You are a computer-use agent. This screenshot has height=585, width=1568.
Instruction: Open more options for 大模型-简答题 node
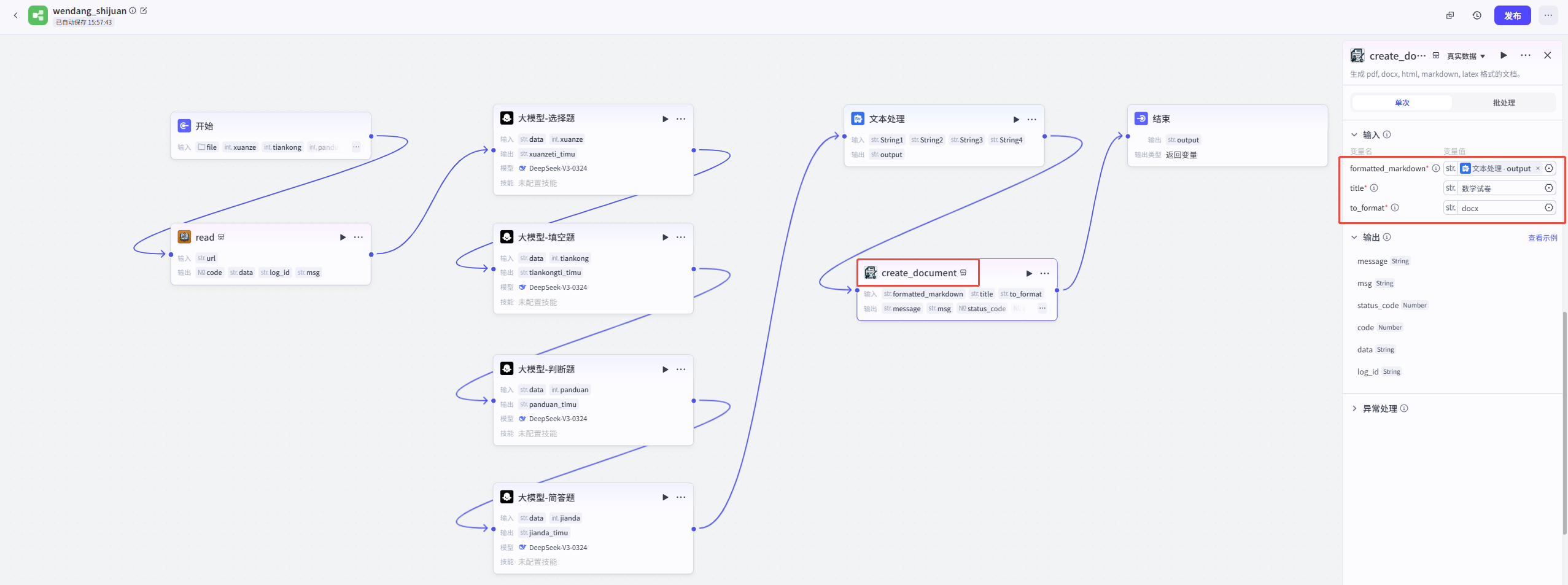[681, 497]
